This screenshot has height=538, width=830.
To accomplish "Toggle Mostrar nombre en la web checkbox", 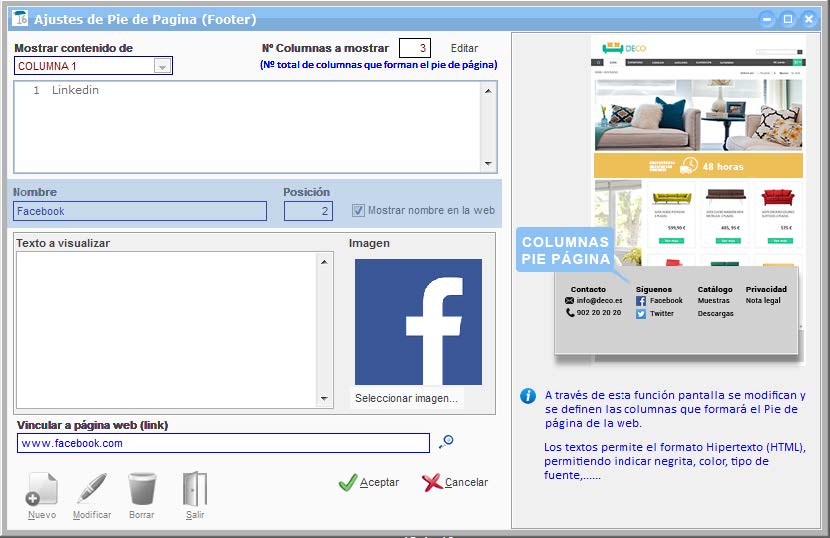I will [x=358, y=211].
